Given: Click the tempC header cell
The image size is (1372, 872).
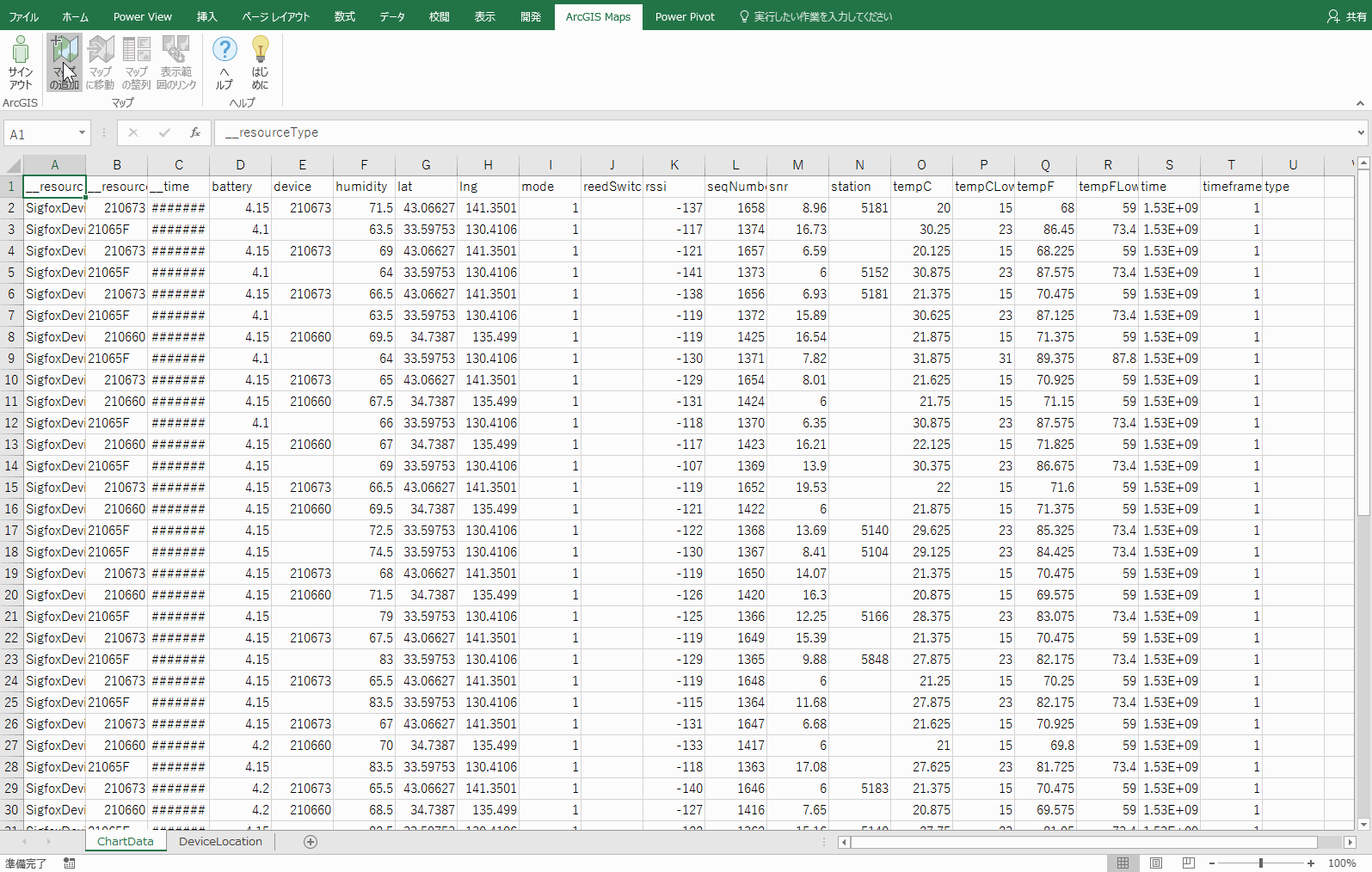Looking at the screenshot, I should pos(921,187).
